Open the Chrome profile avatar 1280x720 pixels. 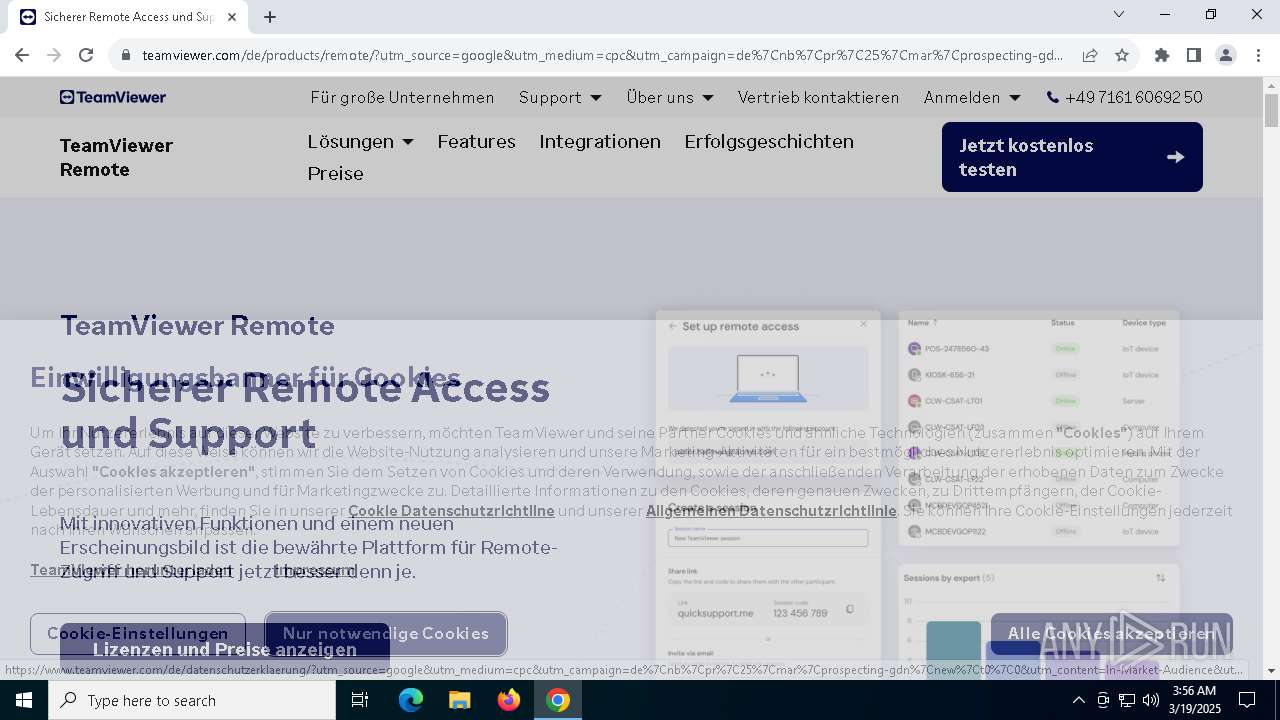tap(1226, 55)
